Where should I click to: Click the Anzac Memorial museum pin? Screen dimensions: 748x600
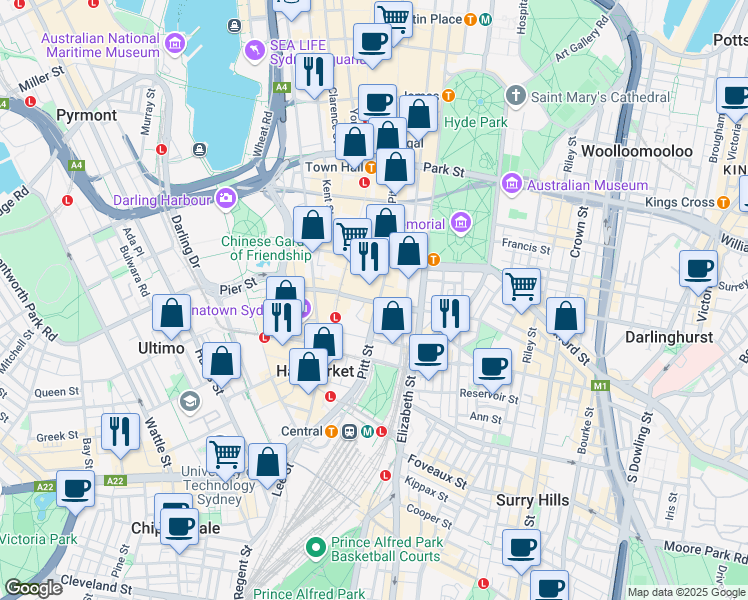pos(461,223)
